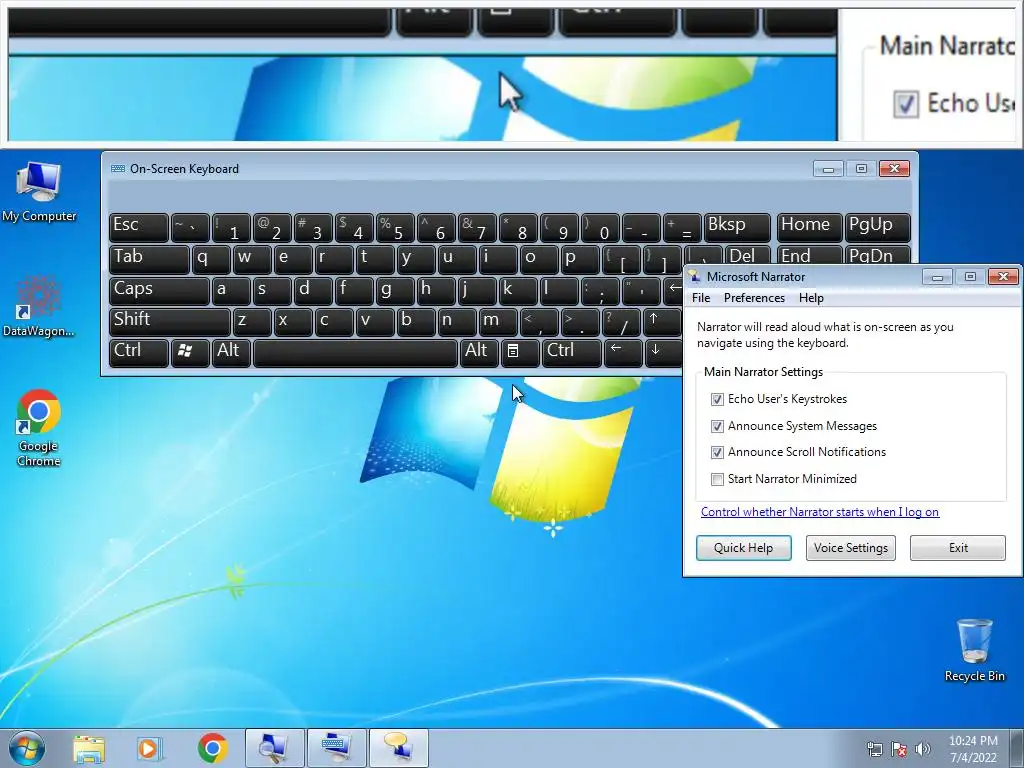The height and width of the screenshot is (768, 1024).
Task: Click the Home key on keyboard
Action: (808, 227)
